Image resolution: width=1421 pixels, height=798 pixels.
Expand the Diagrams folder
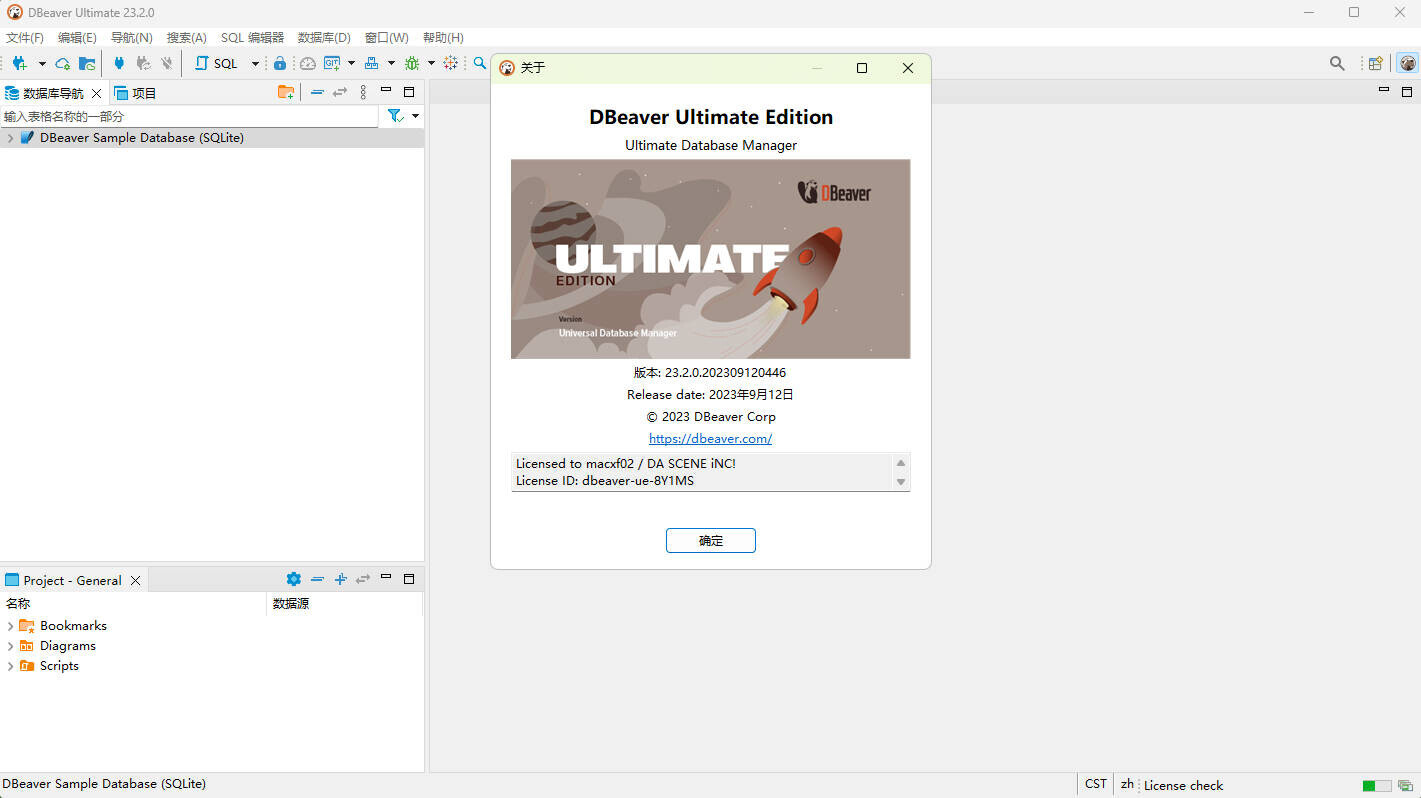(10, 646)
